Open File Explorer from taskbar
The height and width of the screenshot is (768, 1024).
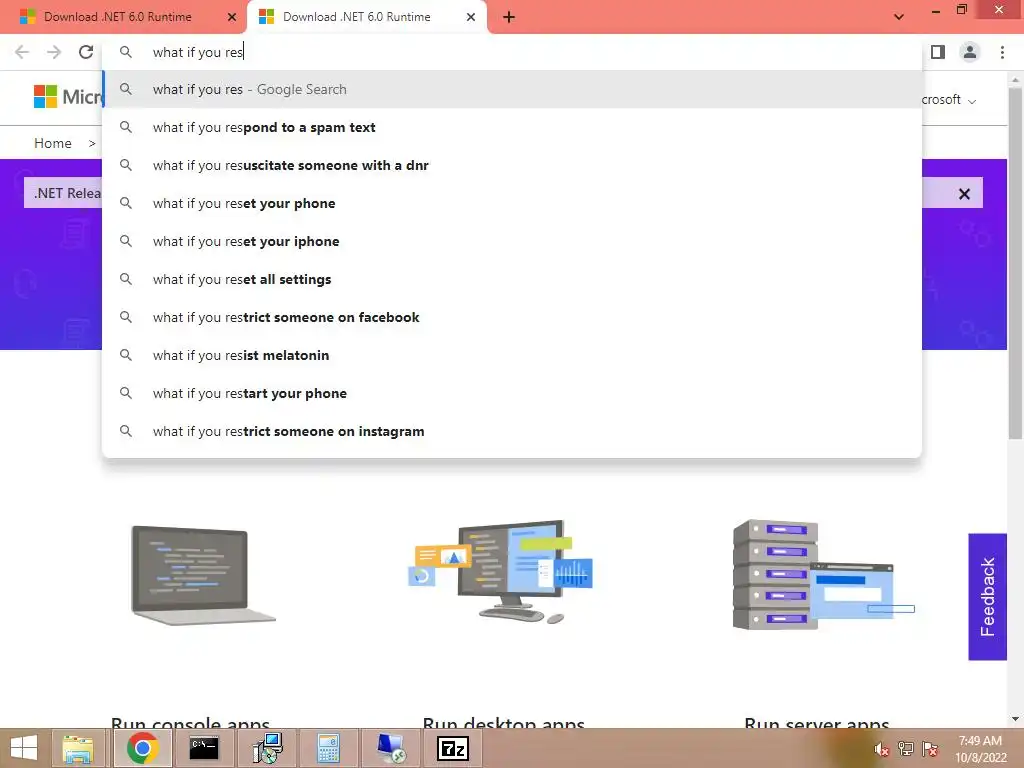click(x=77, y=748)
